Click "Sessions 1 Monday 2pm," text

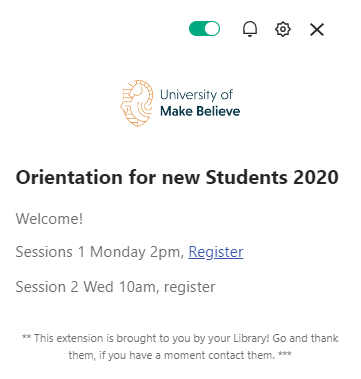pos(100,252)
